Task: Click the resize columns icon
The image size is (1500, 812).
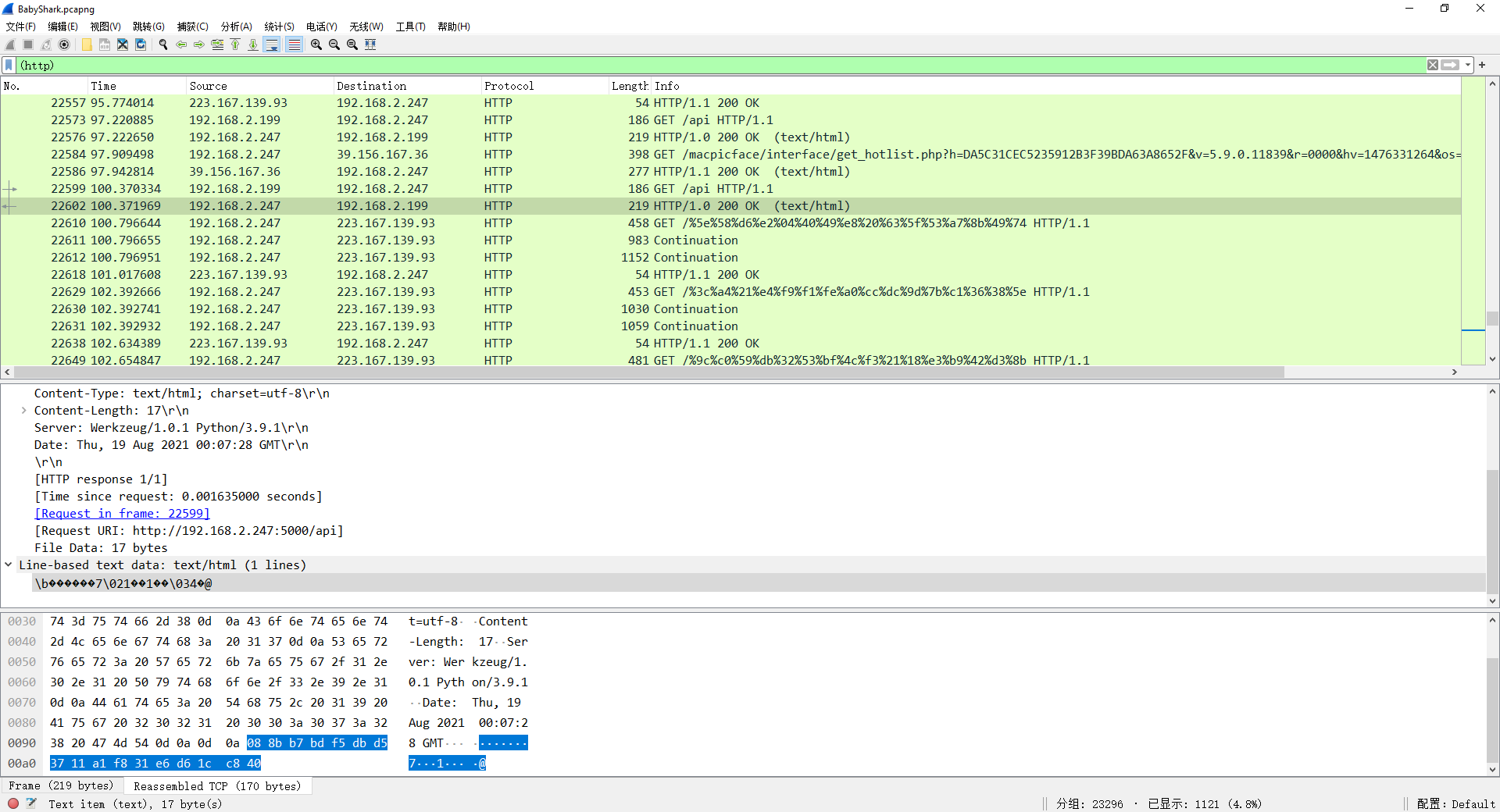Action: tap(370, 45)
